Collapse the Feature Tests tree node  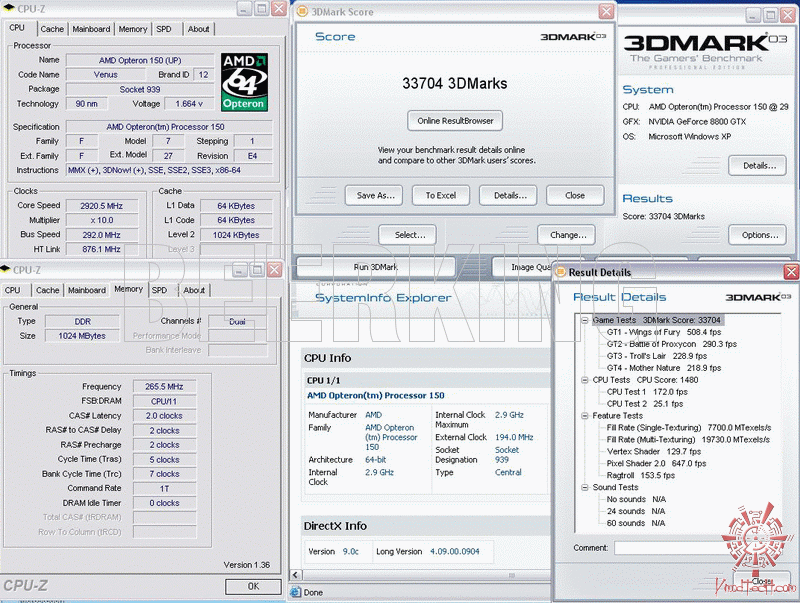click(585, 416)
